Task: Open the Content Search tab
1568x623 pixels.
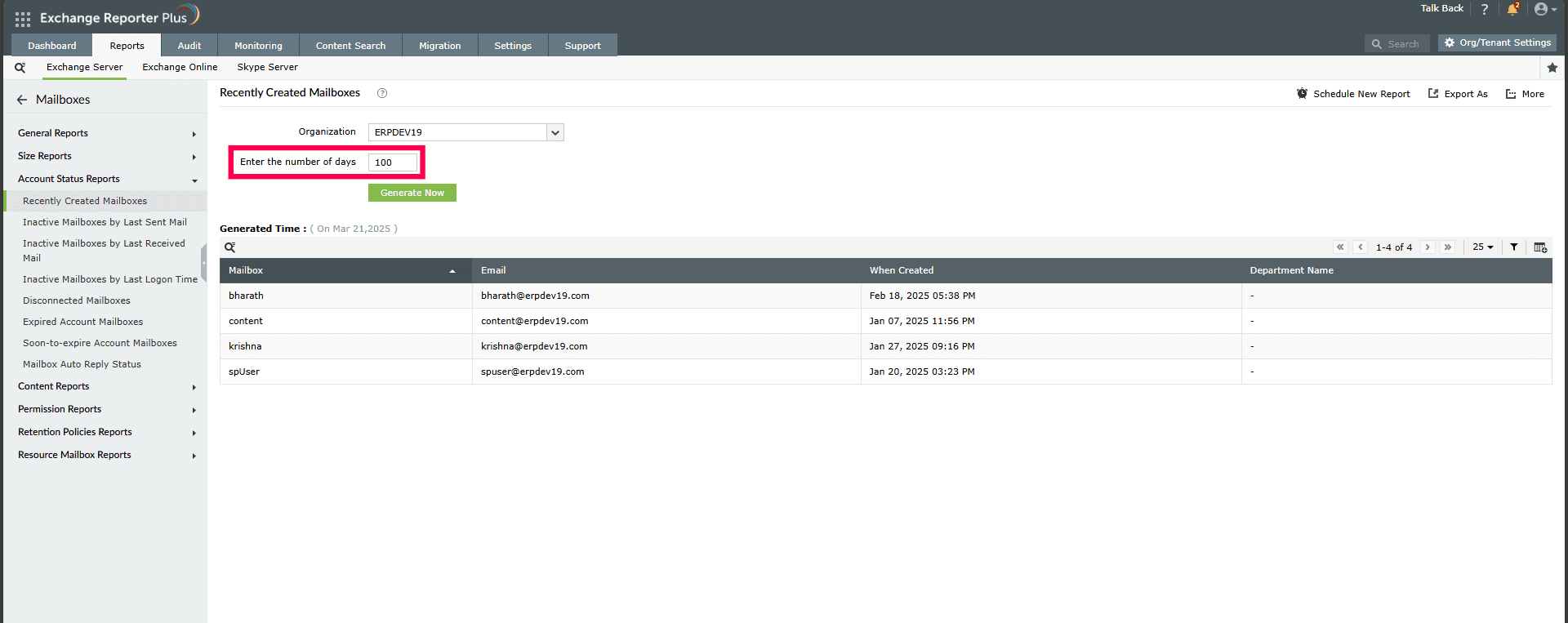Action: (351, 46)
